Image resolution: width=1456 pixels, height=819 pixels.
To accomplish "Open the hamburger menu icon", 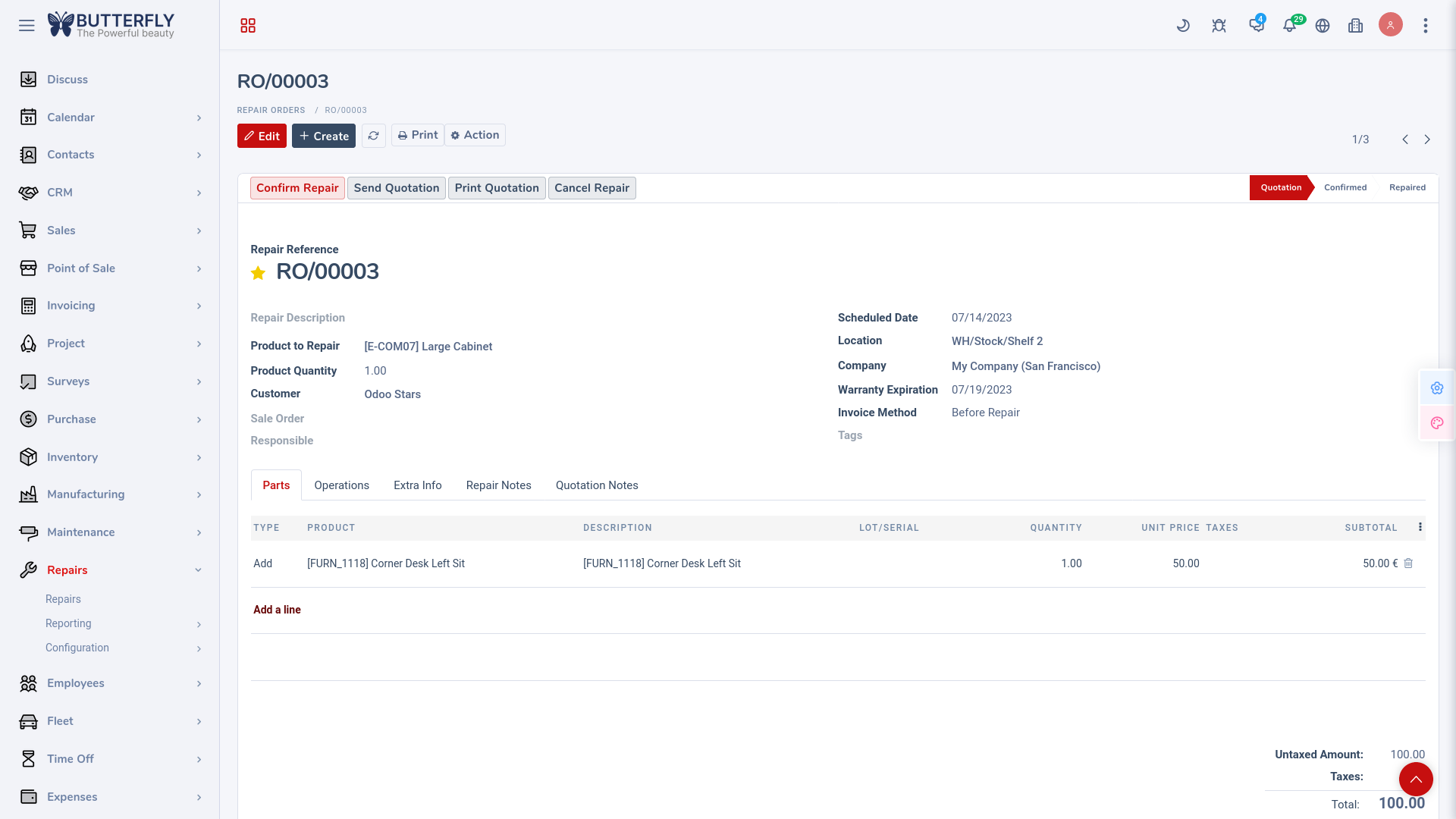I will tap(27, 26).
